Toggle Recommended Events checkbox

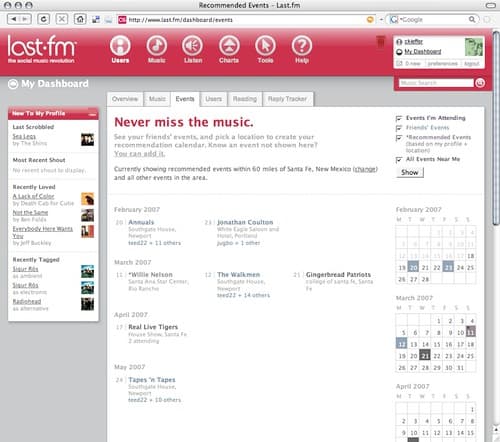pos(399,138)
